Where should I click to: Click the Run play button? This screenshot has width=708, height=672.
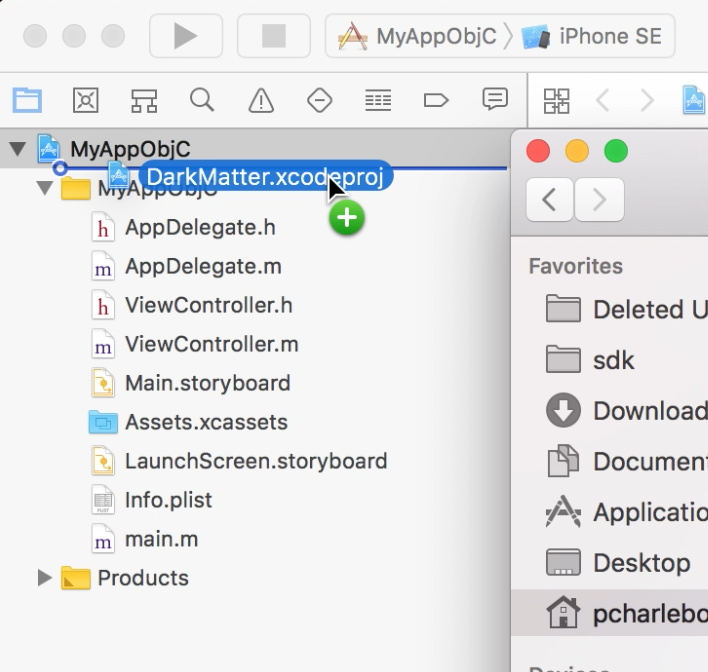[185, 36]
